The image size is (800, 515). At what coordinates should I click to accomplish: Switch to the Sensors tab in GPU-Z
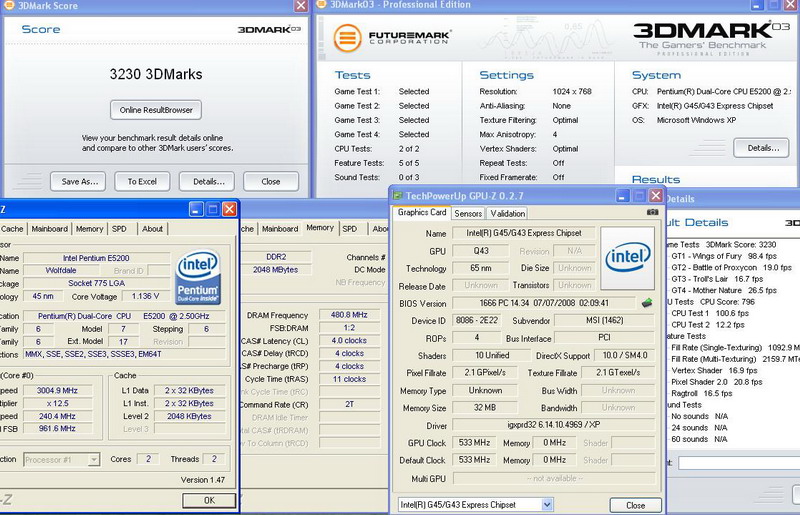468,213
